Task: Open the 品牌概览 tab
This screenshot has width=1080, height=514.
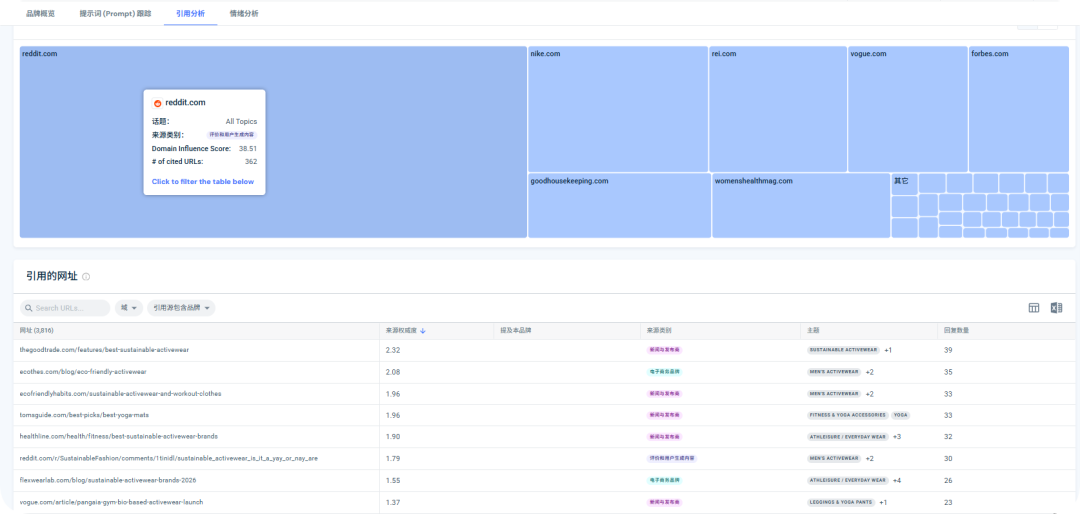Action: tap(41, 13)
